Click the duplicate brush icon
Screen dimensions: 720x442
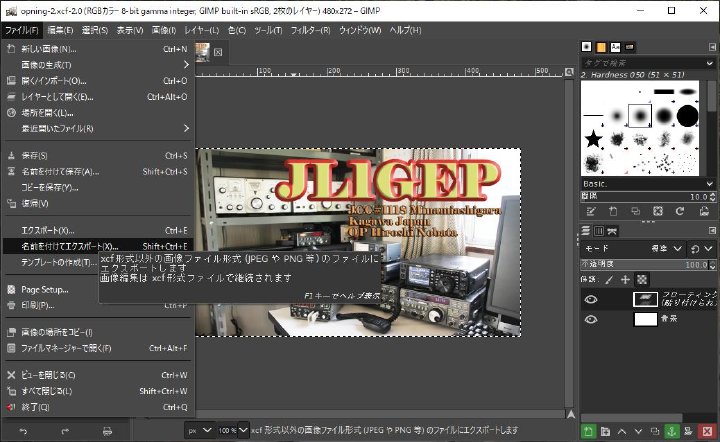(634, 212)
